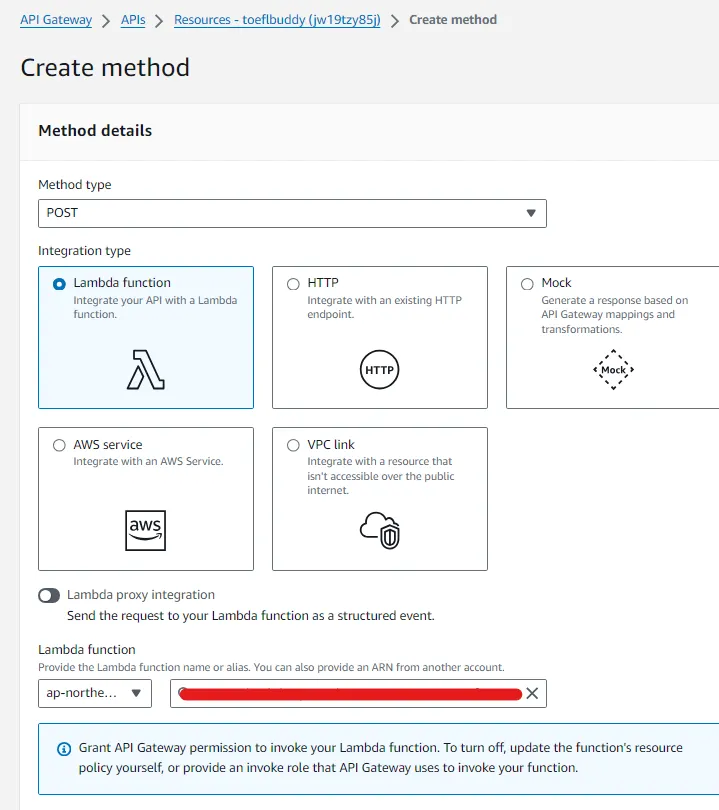
Task: Click the Lambda function name input field
Action: coord(345,693)
